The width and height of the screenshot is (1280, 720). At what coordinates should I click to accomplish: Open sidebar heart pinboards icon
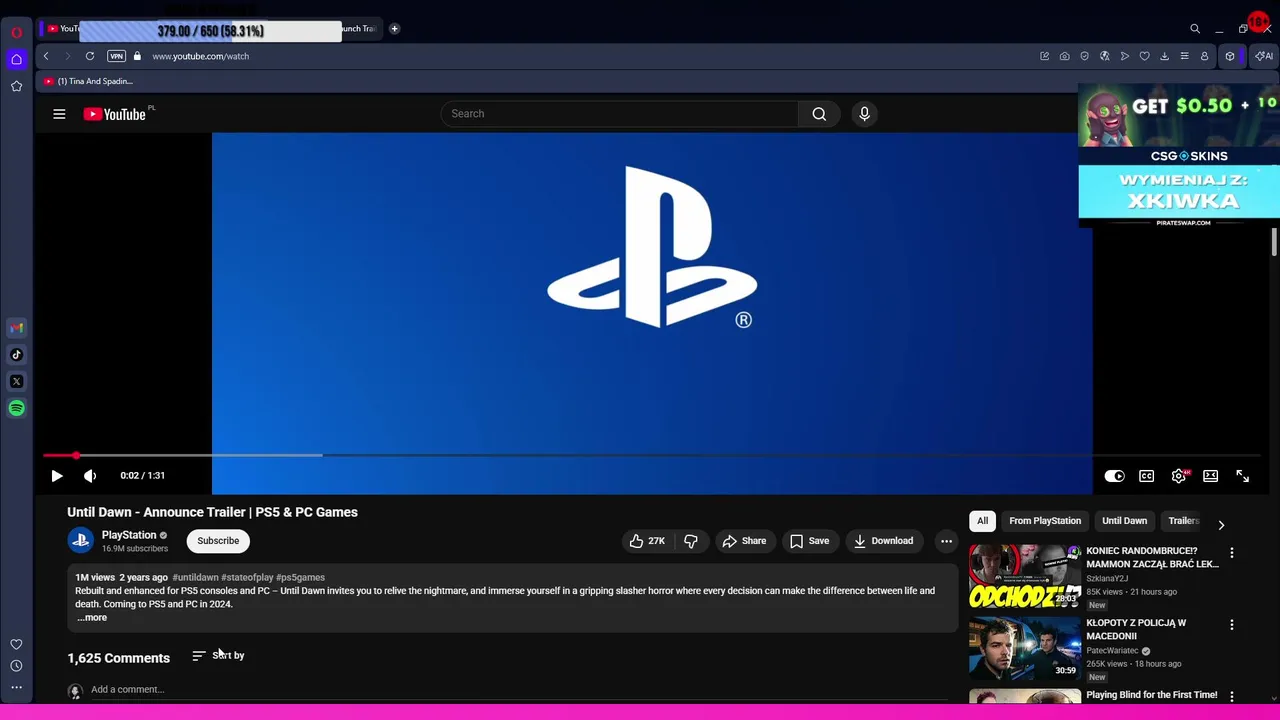click(x=16, y=645)
